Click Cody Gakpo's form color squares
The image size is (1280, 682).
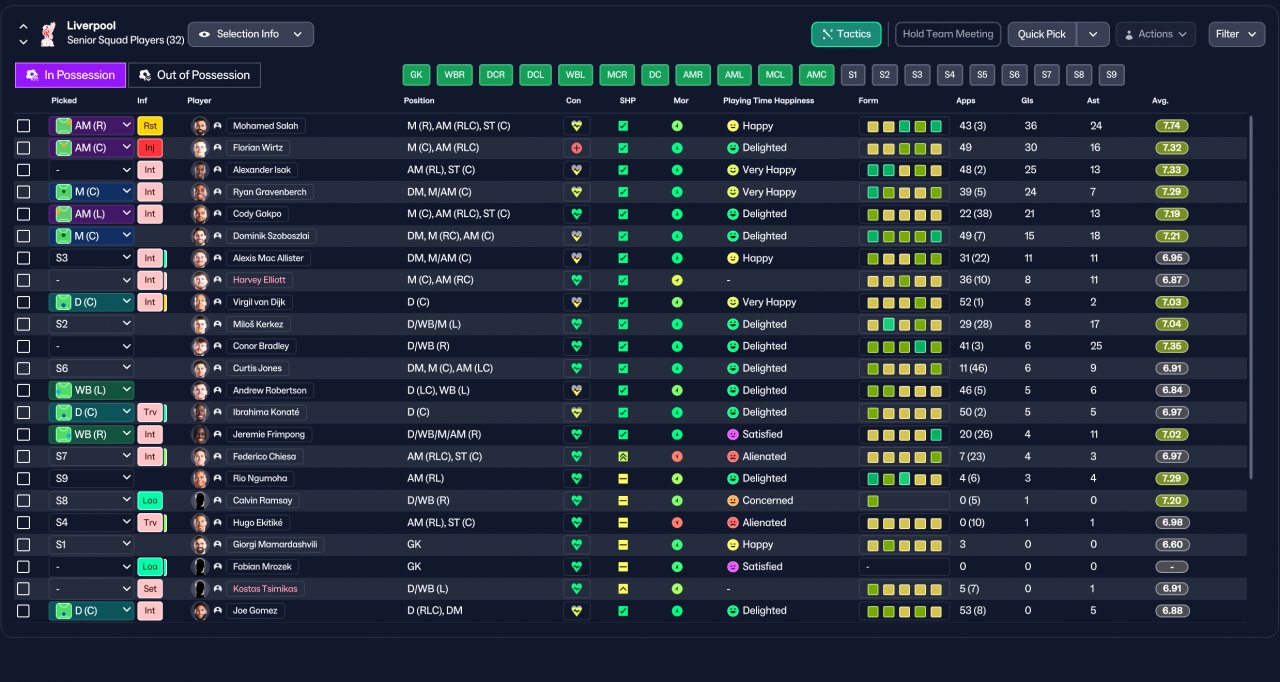[x=904, y=214]
